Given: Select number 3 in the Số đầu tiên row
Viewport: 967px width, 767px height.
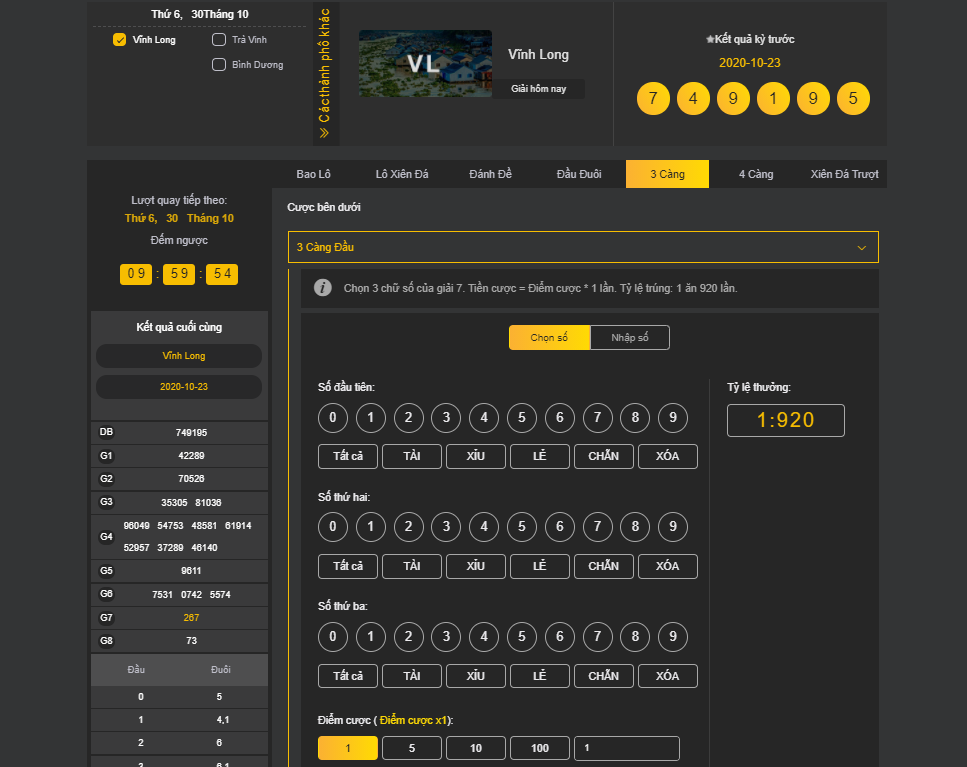Looking at the screenshot, I should [x=446, y=417].
